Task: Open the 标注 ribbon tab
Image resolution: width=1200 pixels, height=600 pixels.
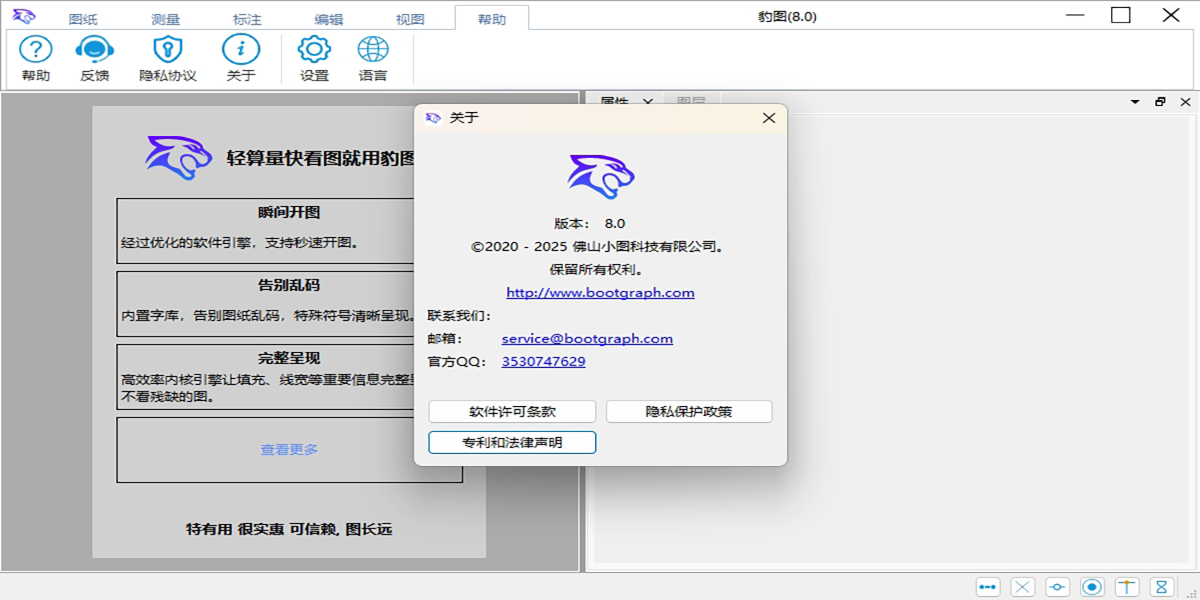Action: [246, 19]
